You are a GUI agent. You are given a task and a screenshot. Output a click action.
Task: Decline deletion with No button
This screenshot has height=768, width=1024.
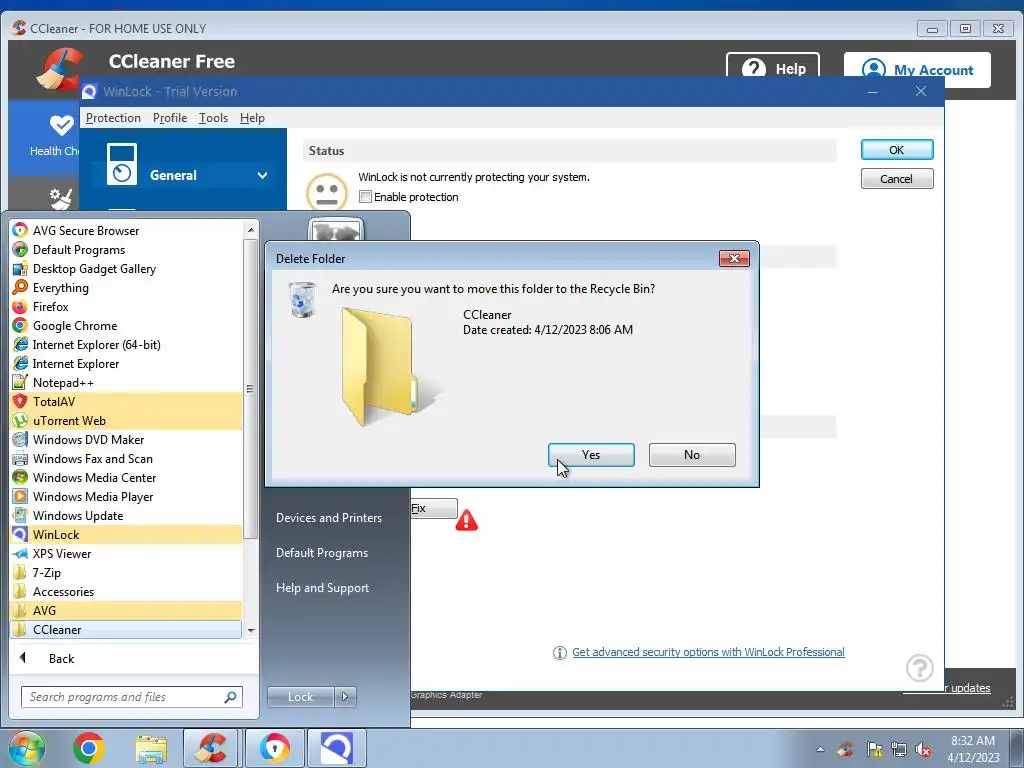(x=692, y=455)
